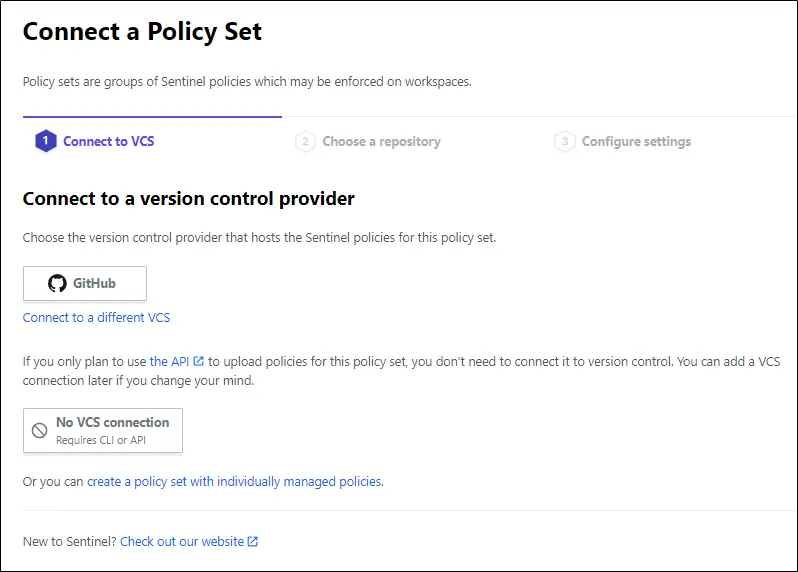Click the step 2 hexagon badge
This screenshot has height=572, width=798.
tap(305, 142)
